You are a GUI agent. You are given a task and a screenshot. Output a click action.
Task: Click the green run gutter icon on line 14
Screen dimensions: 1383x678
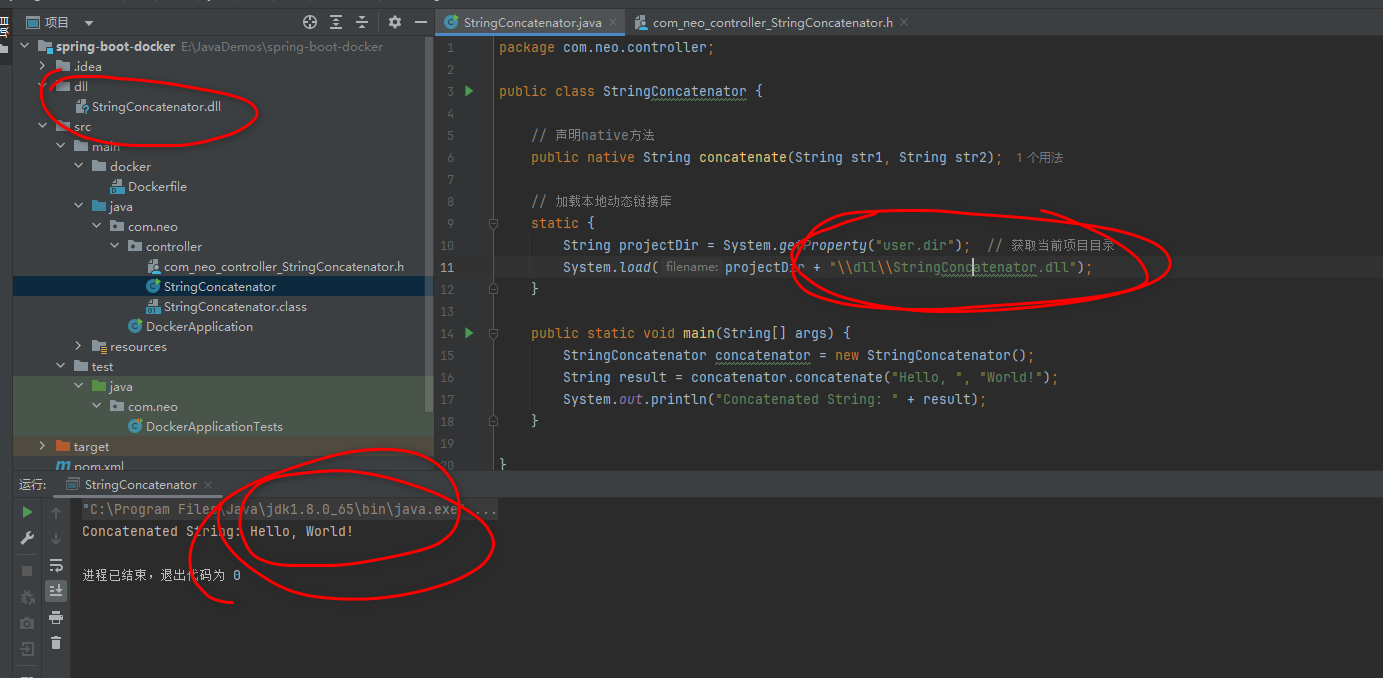470,333
